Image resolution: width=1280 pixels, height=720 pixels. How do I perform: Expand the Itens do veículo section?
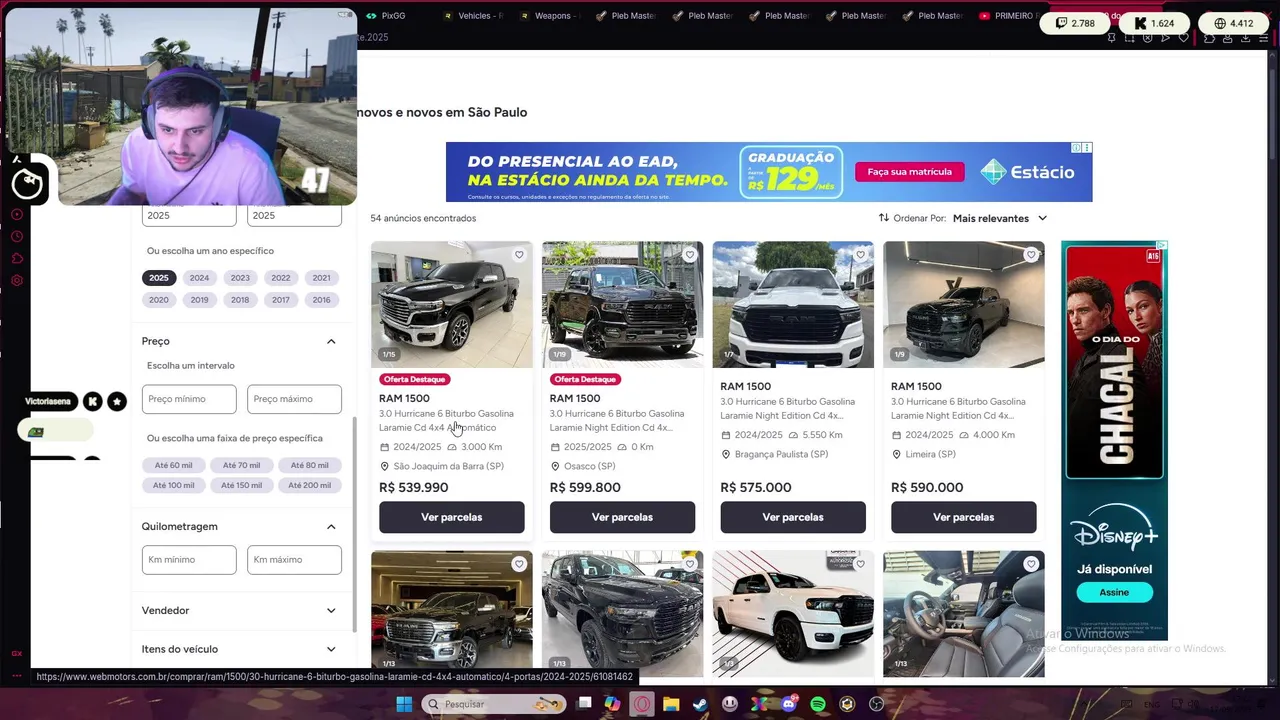(x=331, y=649)
